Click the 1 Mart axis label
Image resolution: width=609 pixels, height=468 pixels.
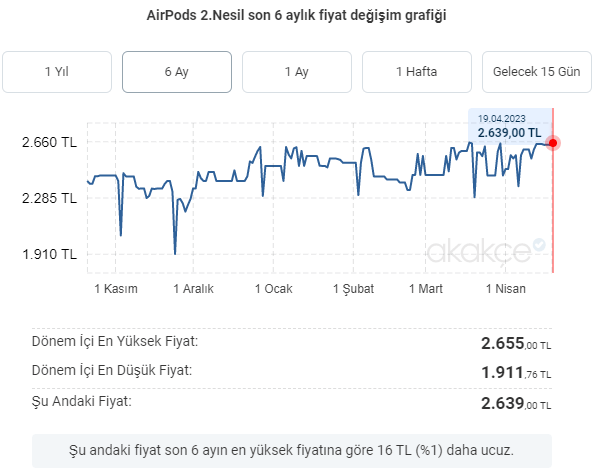click(x=426, y=289)
